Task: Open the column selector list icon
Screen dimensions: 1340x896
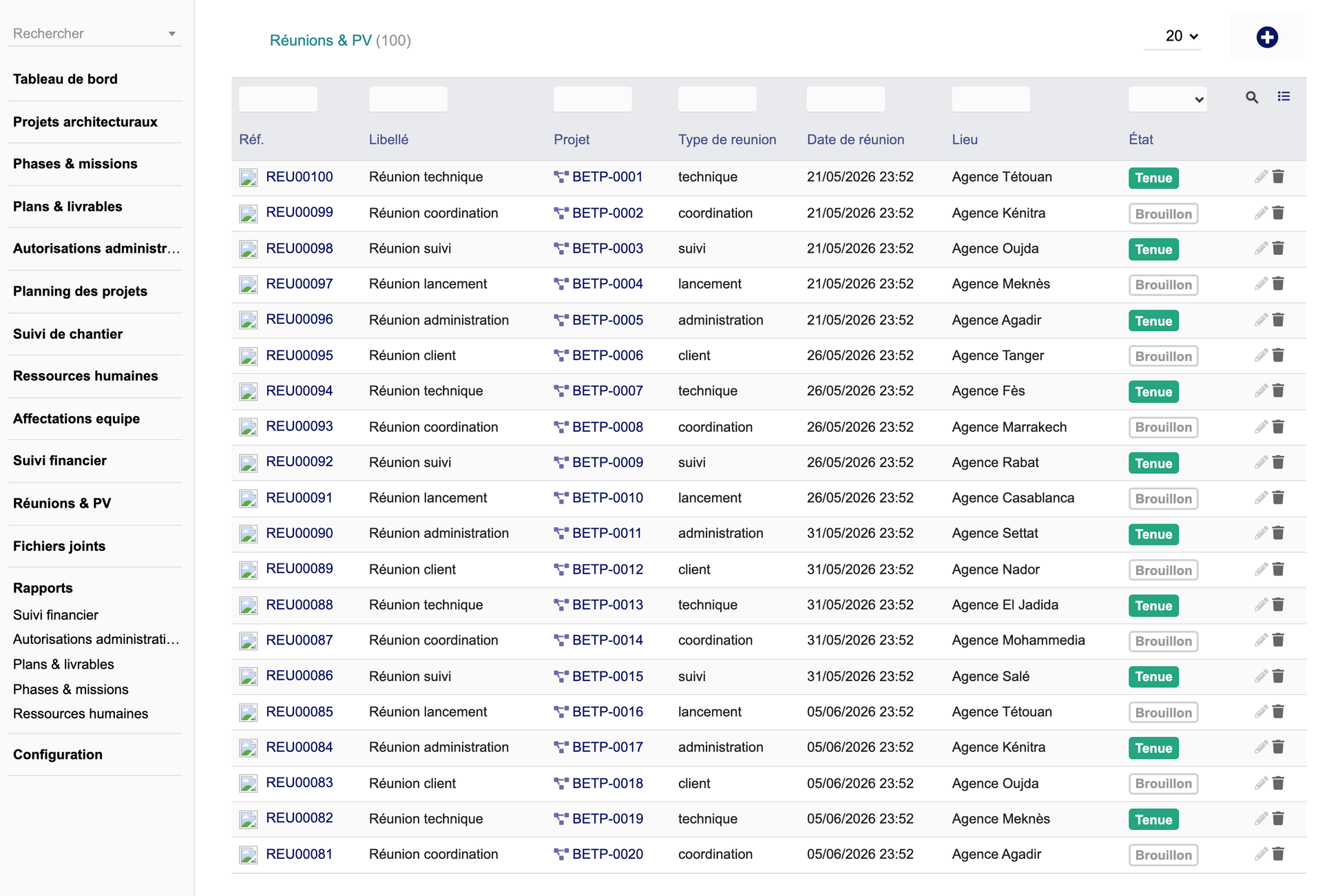Action: click(1284, 96)
